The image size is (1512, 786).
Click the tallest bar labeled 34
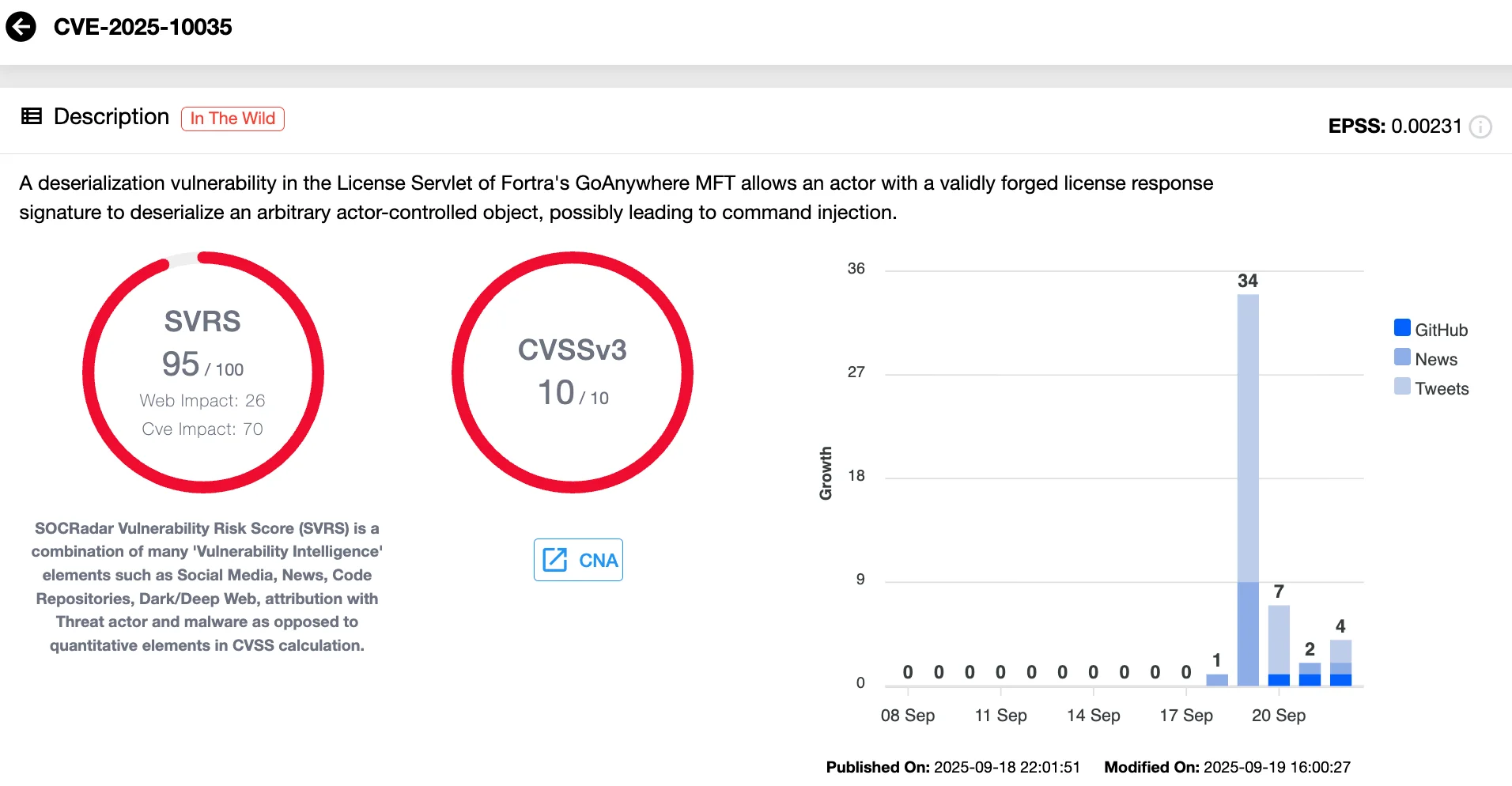(1247, 474)
